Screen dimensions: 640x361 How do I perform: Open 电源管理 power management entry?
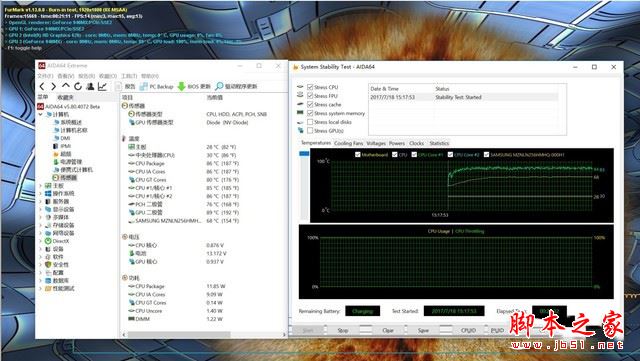(x=68, y=162)
